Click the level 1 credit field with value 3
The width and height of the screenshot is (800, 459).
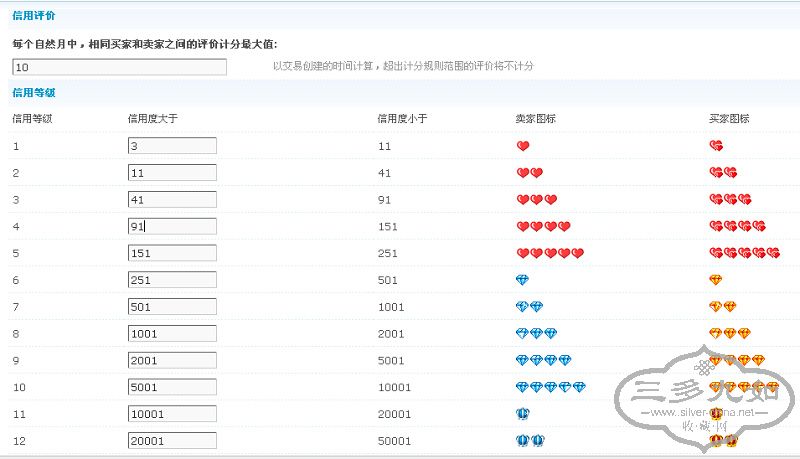coord(172,146)
